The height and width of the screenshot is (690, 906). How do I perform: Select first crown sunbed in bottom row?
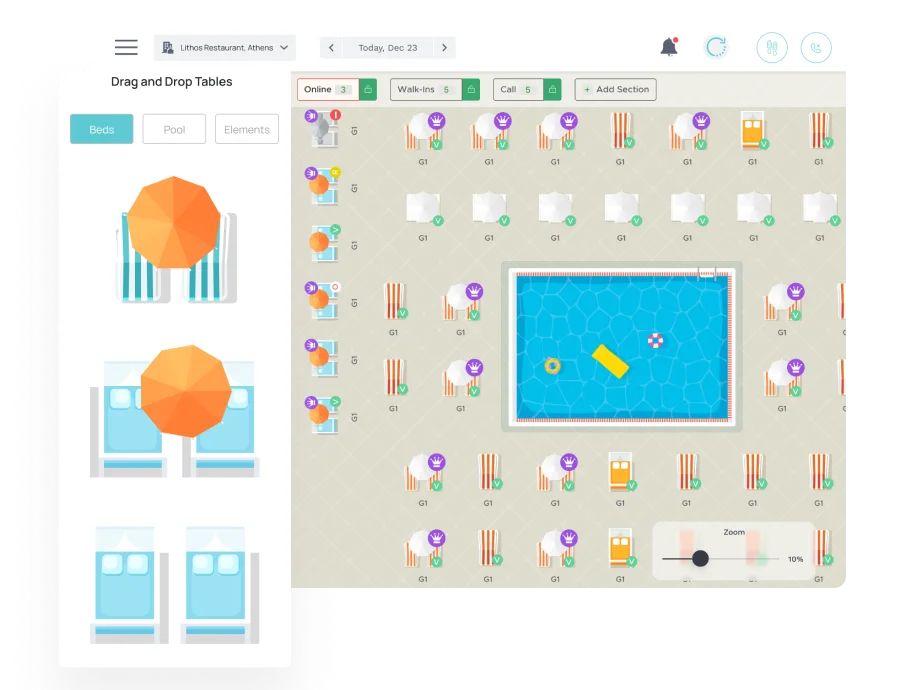pyautogui.click(x=424, y=549)
